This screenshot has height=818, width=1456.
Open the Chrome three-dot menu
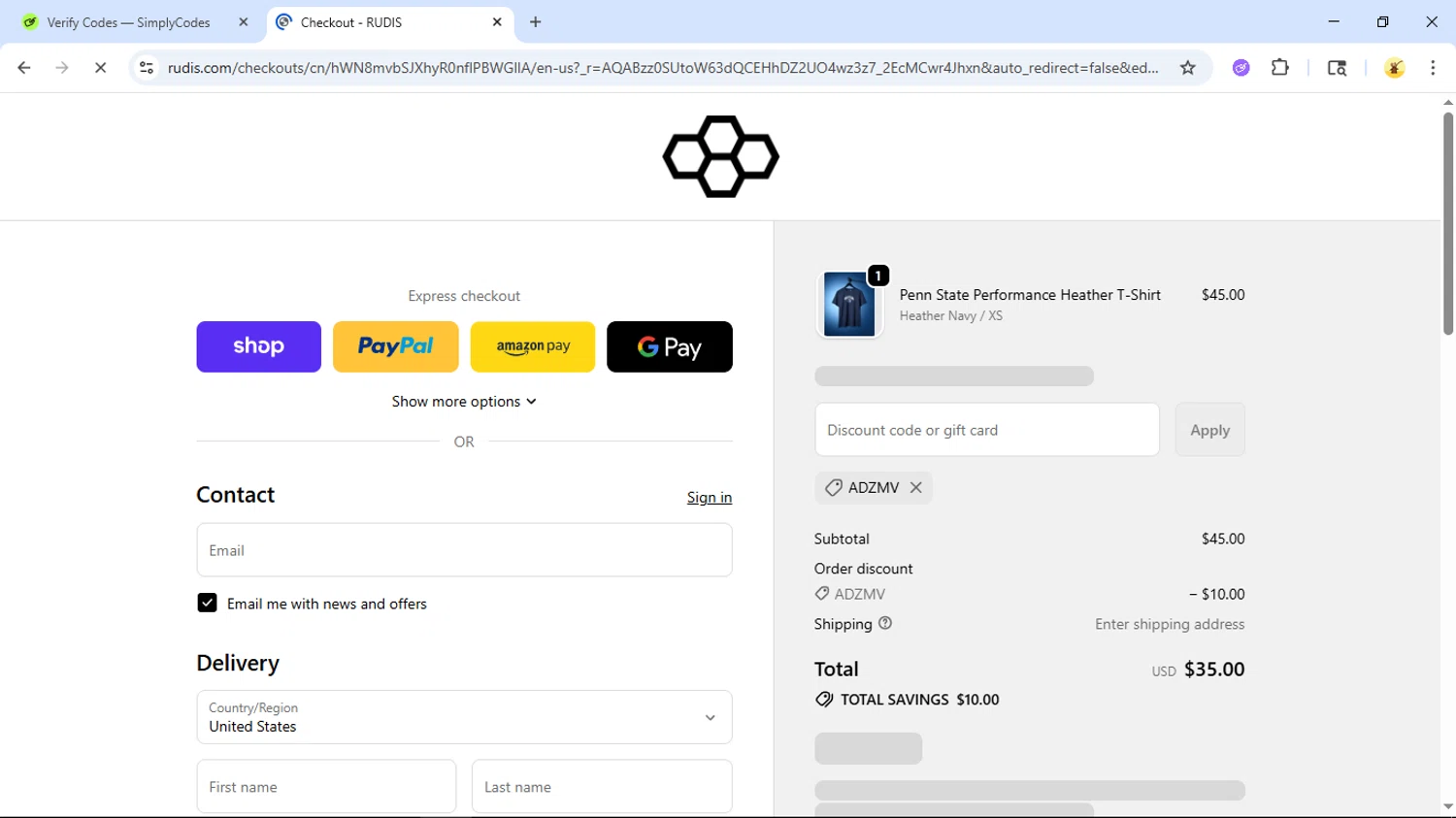pyautogui.click(x=1433, y=68)
